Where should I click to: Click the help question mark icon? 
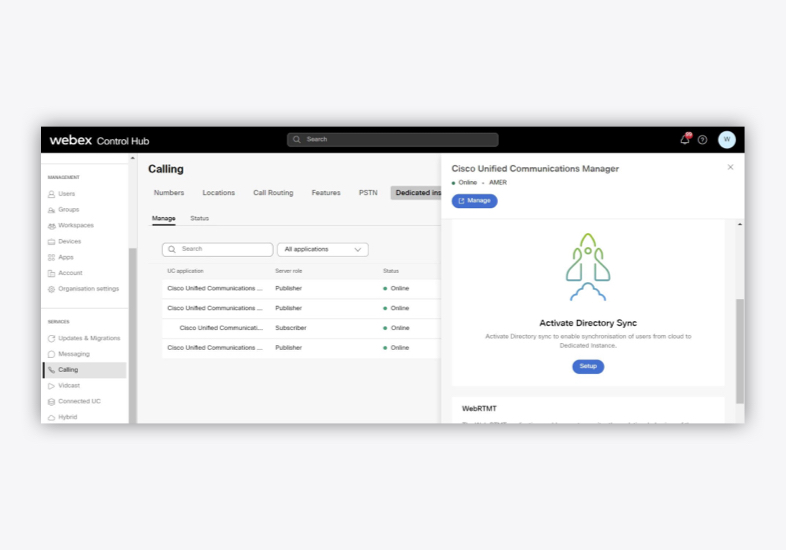point(702,140)
